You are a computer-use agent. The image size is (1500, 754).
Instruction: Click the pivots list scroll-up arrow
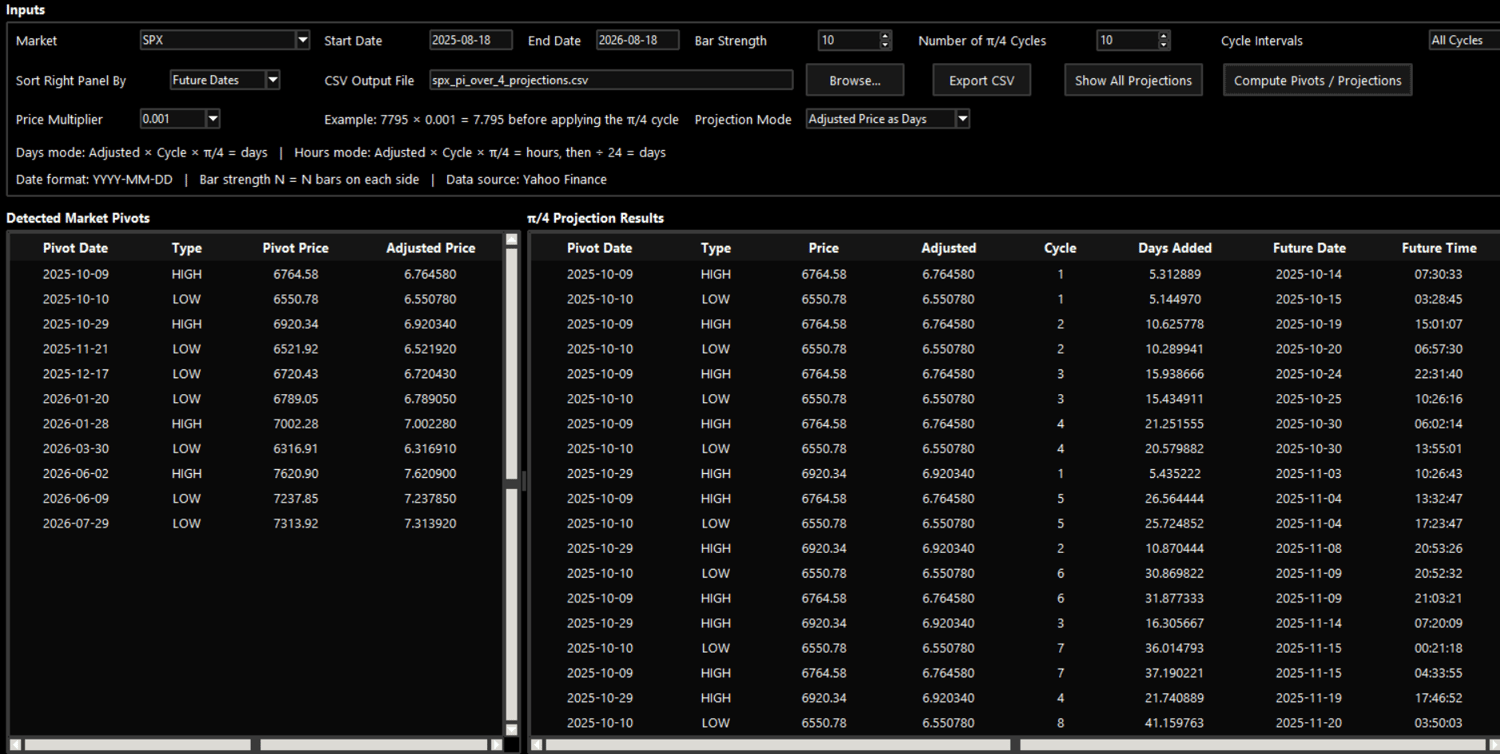pos(512,240)
